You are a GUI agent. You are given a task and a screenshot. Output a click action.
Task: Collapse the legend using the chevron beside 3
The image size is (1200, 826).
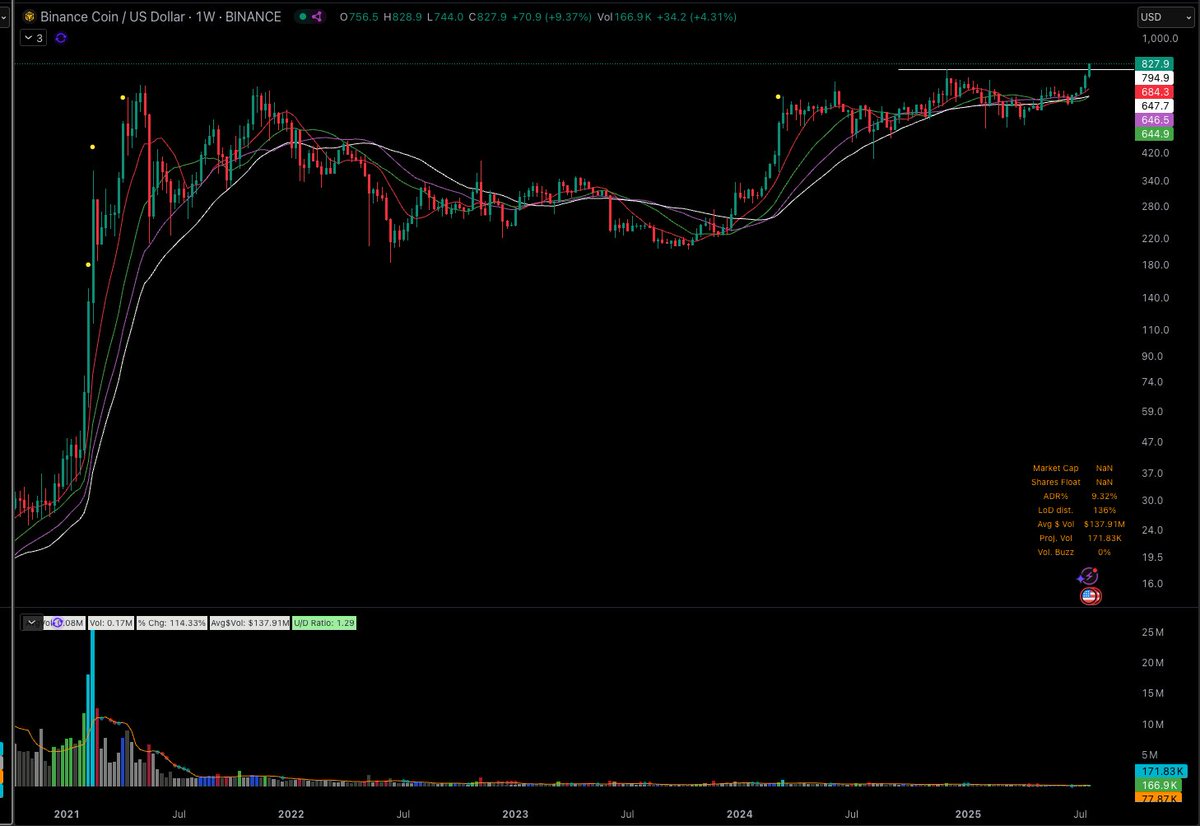(x=30, y=37)
